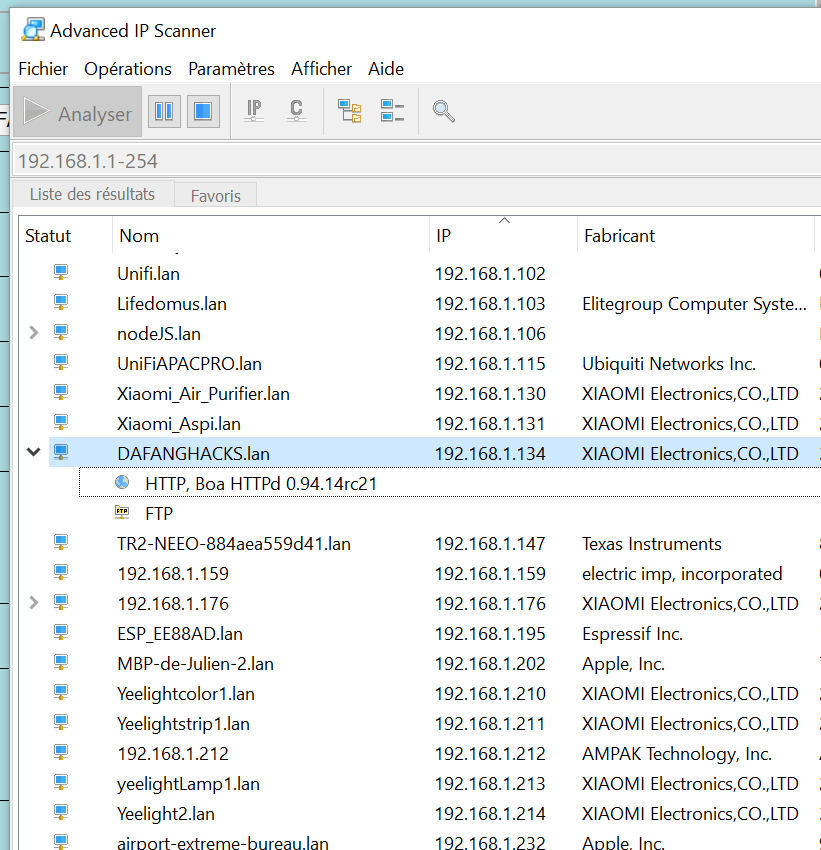Click the expand all tree icon
The width and height of the screenshot is (821, 850).
(350, 111)
